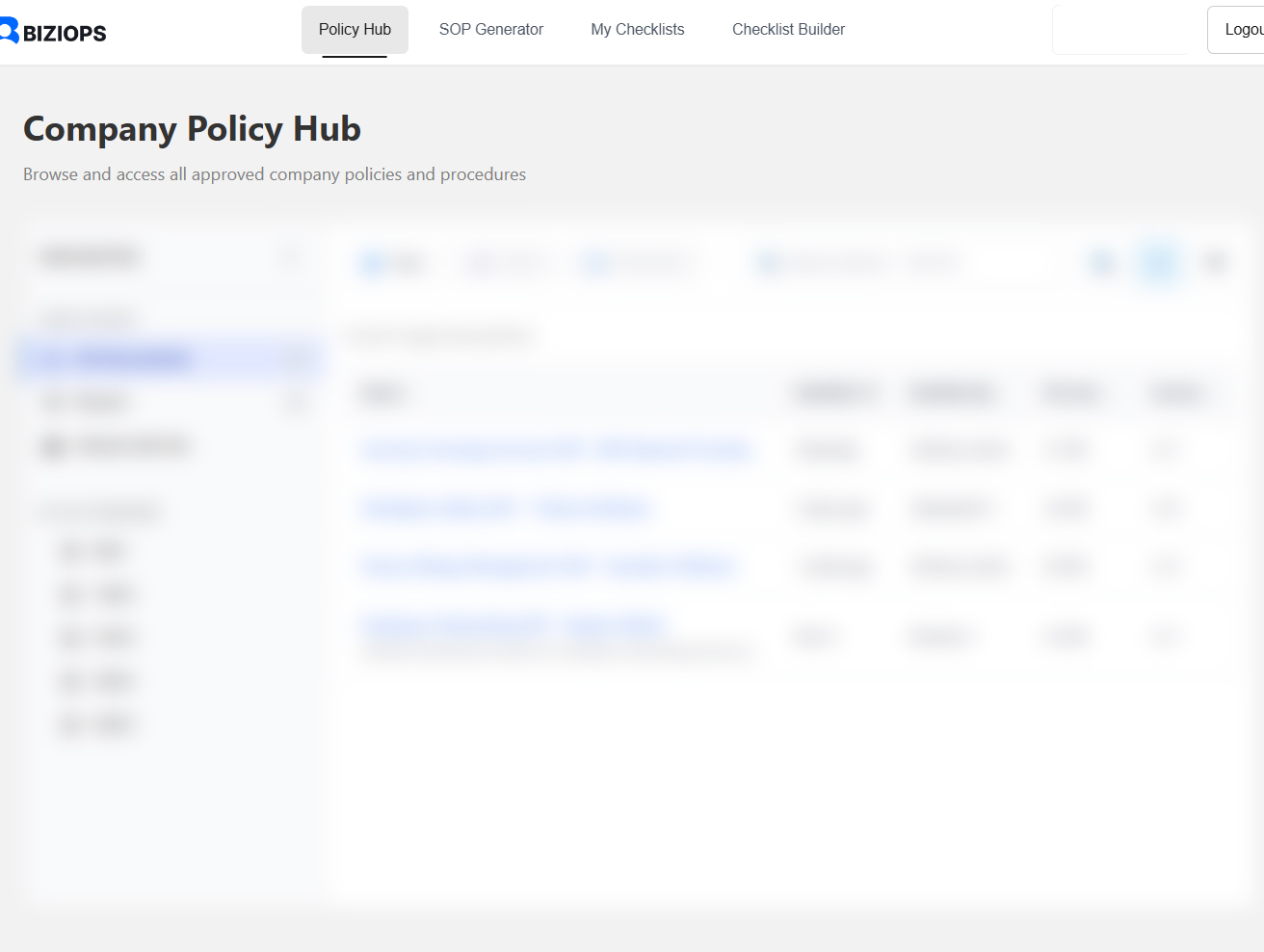Switch to the SOP Generator tab
The height and width of the screenshot is (952, 1264).
pyautogui.click(x=491, y=29)
